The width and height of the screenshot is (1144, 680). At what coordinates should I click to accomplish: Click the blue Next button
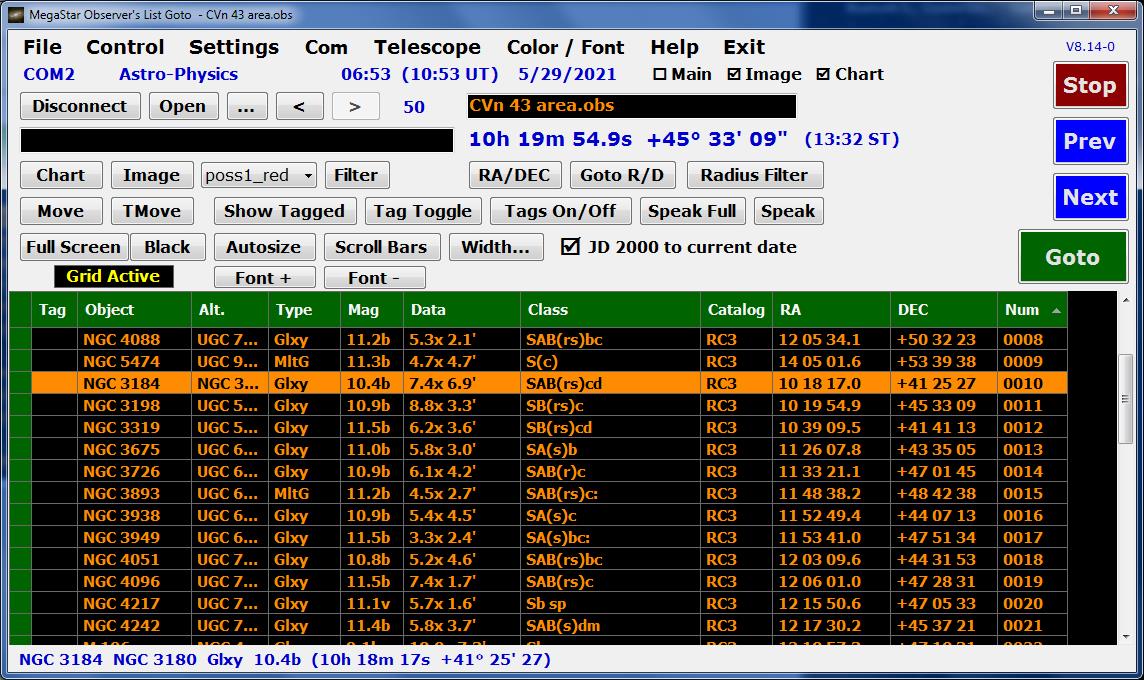tap(1089, 197)
